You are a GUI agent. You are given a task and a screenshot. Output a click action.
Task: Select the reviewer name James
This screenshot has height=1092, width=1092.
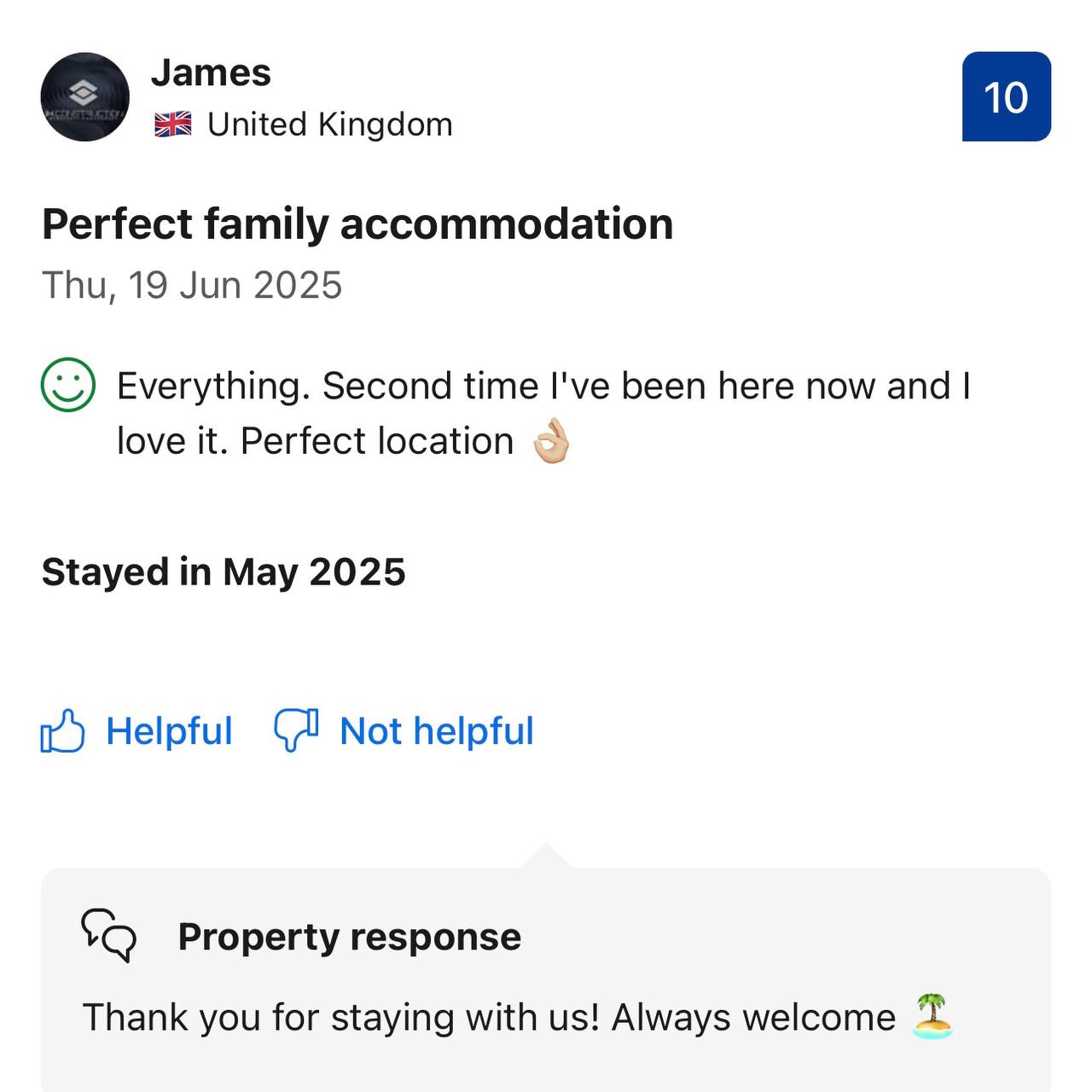point(211,73)
